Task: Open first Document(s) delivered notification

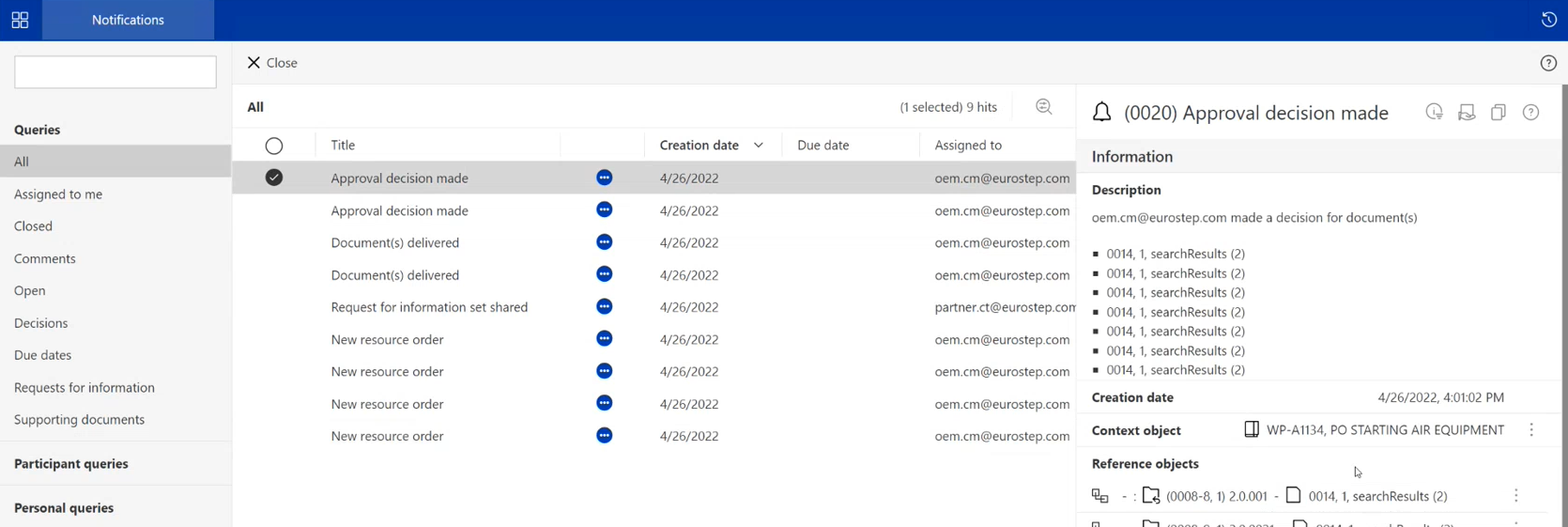Action: click(394, 242)
